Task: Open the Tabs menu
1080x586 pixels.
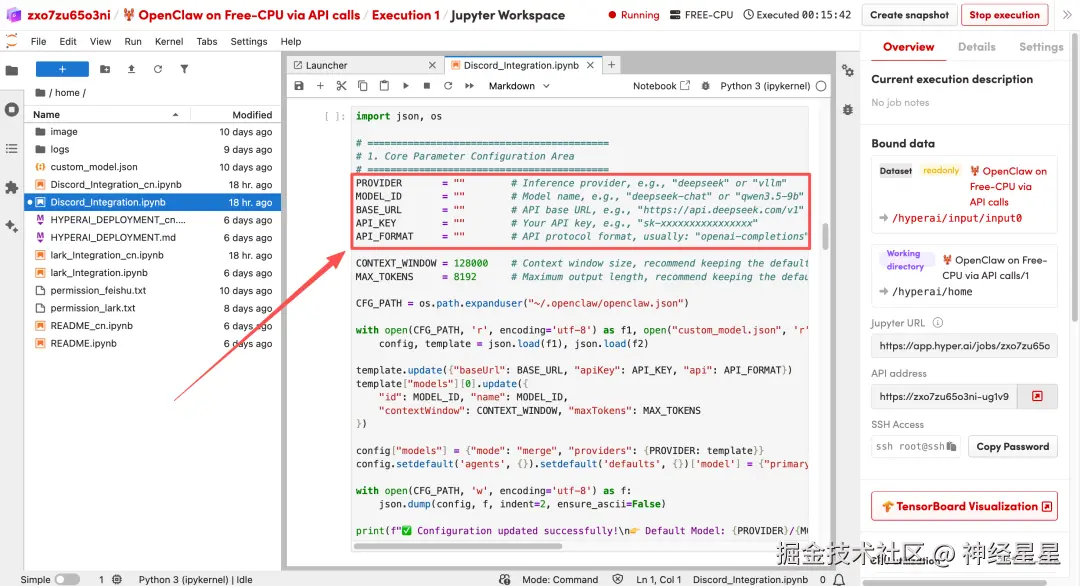Action: click(x=207, y=41)
